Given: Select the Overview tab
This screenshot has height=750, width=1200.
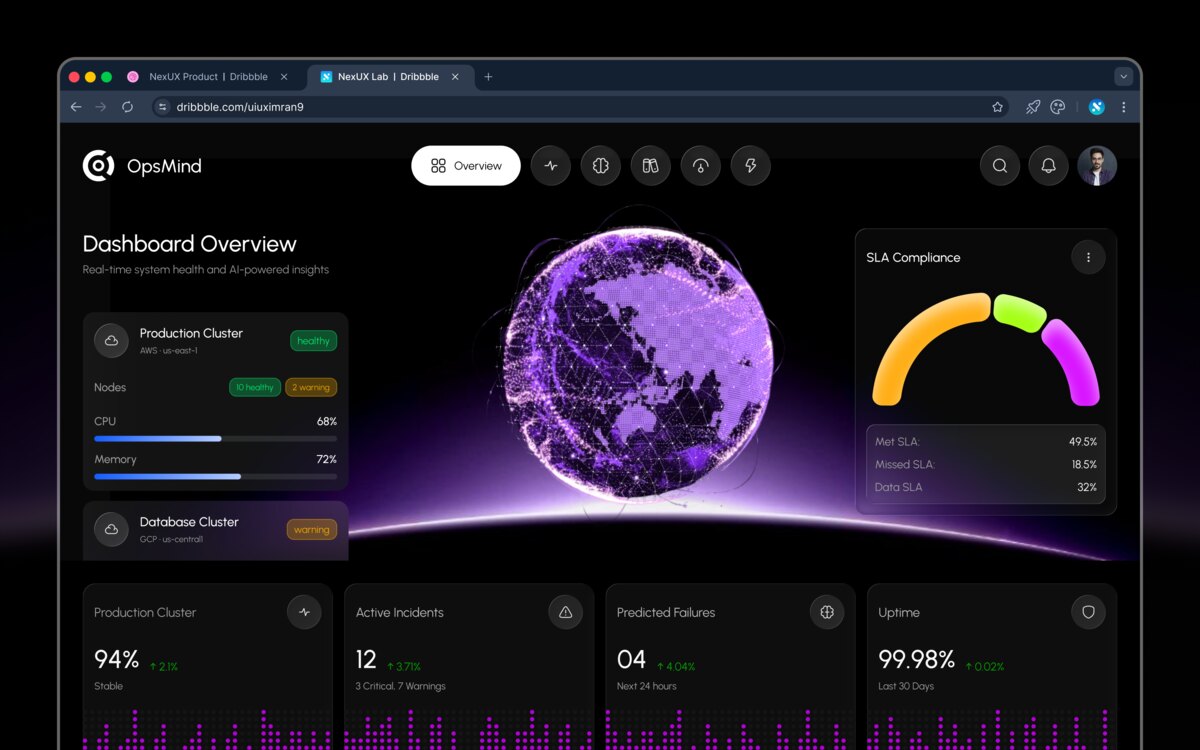Looking at the screenshot, I should click(x=466, y=166).
